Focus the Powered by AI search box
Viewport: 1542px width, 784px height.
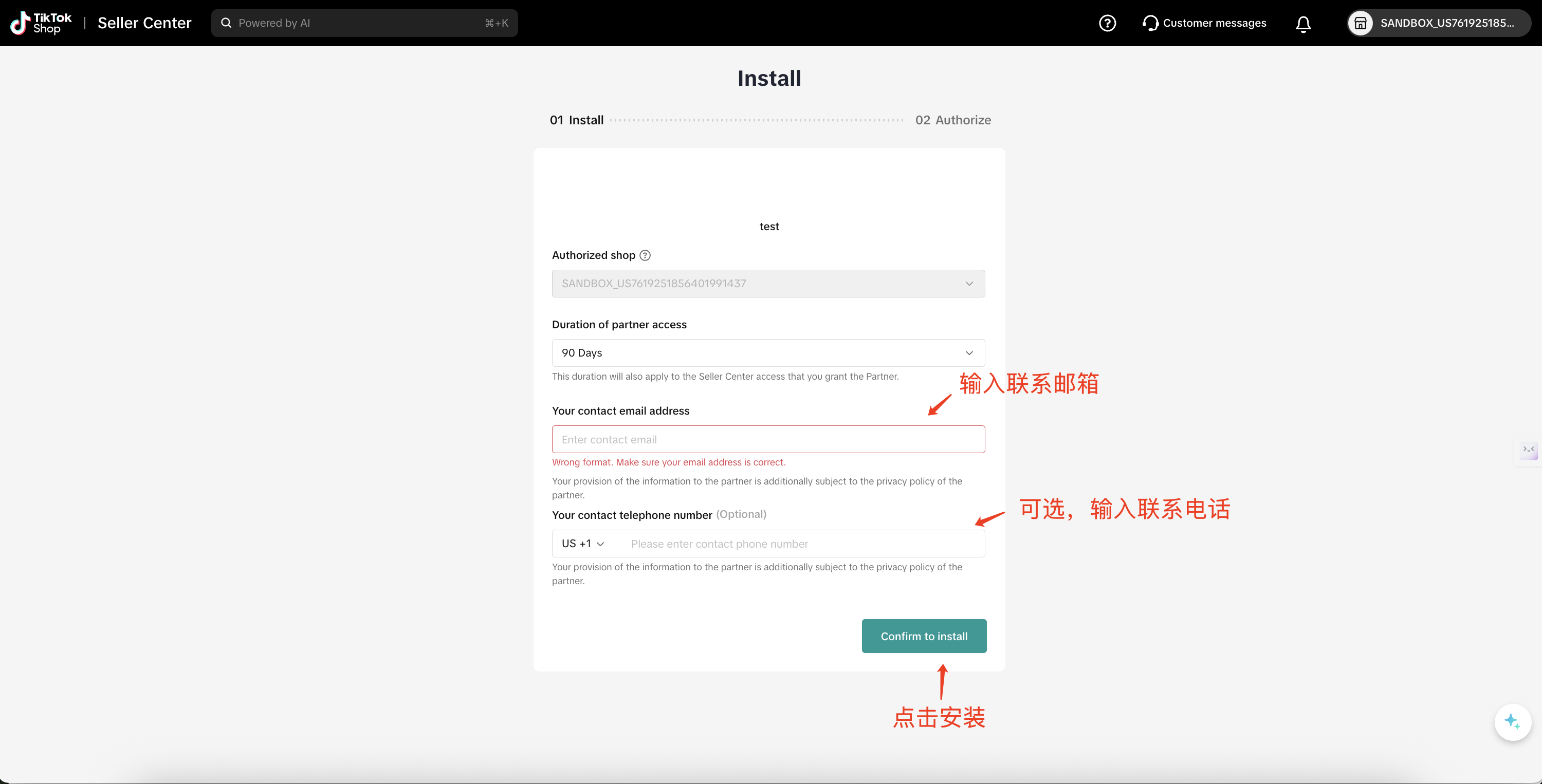[x=364, y=23]
